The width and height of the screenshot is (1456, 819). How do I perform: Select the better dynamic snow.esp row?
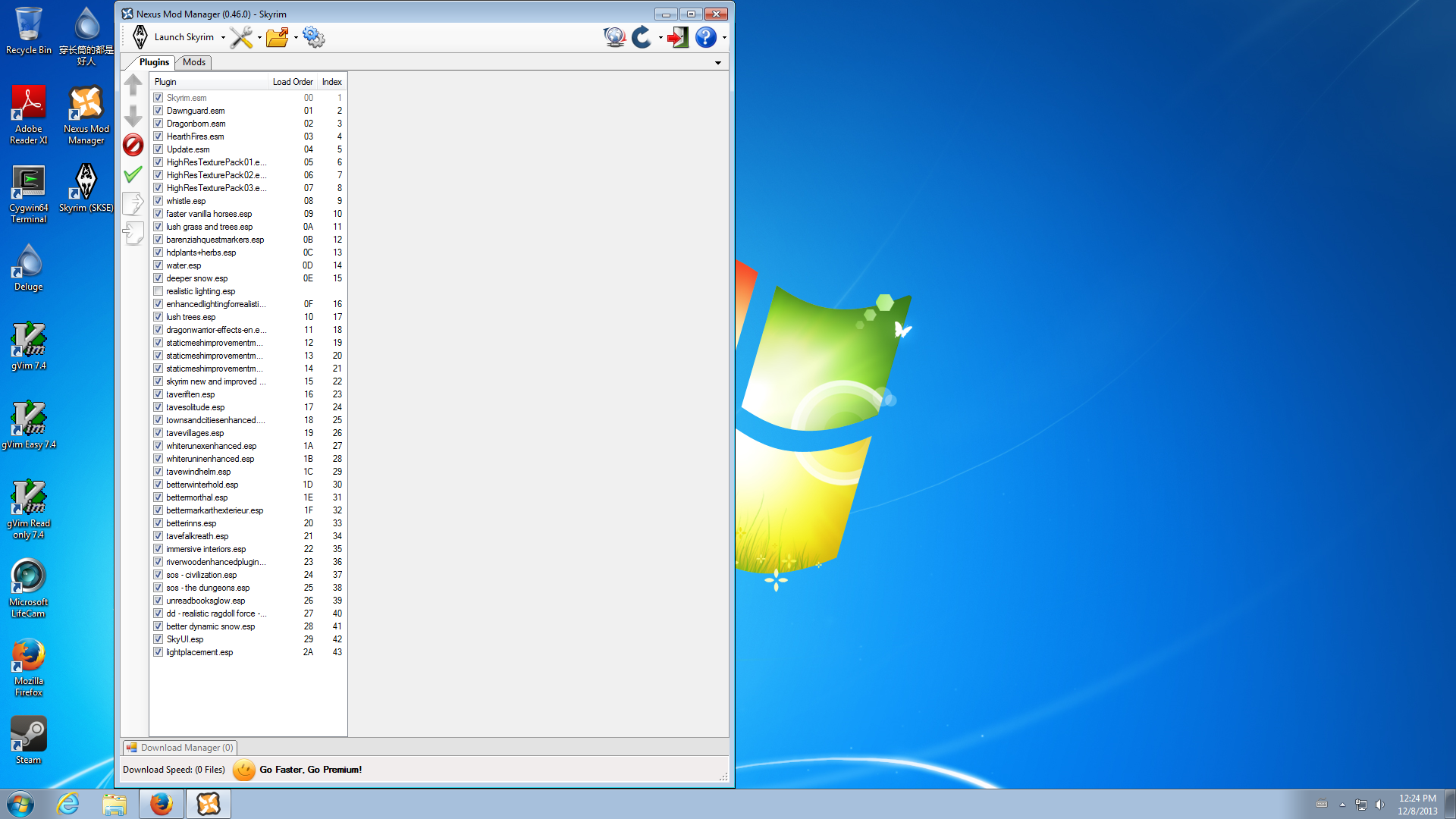[x=248, y=626]
